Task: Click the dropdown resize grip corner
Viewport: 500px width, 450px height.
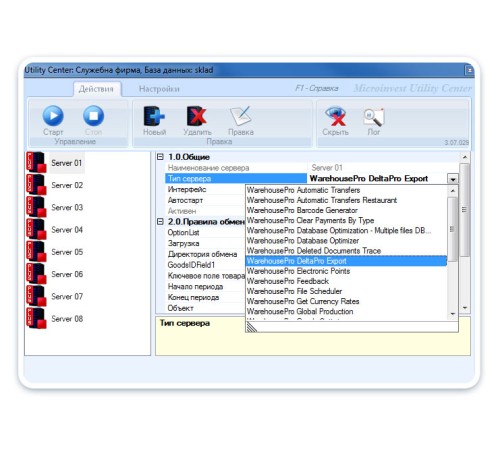Action: (252, 327)
